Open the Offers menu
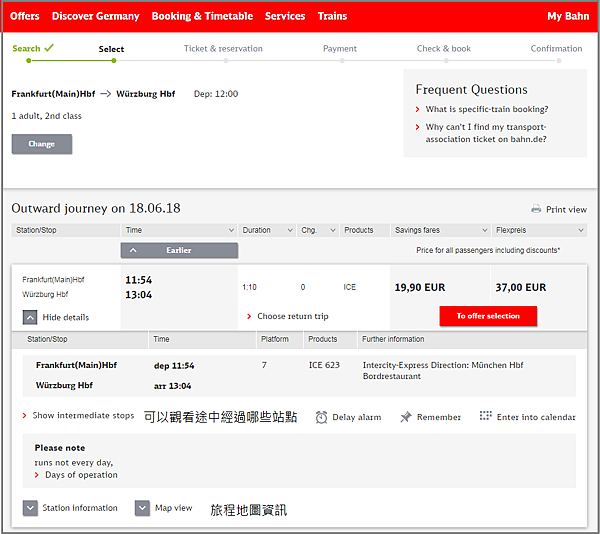Screen dimensions: 600x534 [24, 16]
